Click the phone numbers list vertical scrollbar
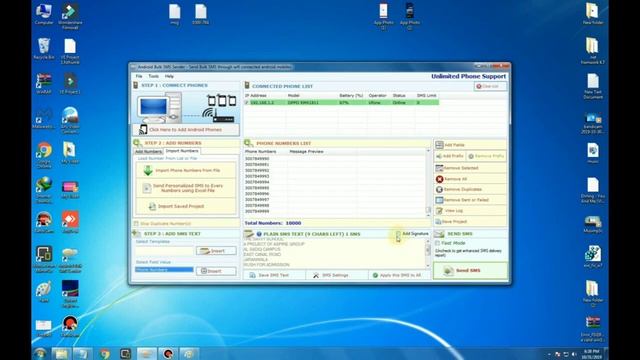This screenshot has height=360, width=640. tap(428, 182)
